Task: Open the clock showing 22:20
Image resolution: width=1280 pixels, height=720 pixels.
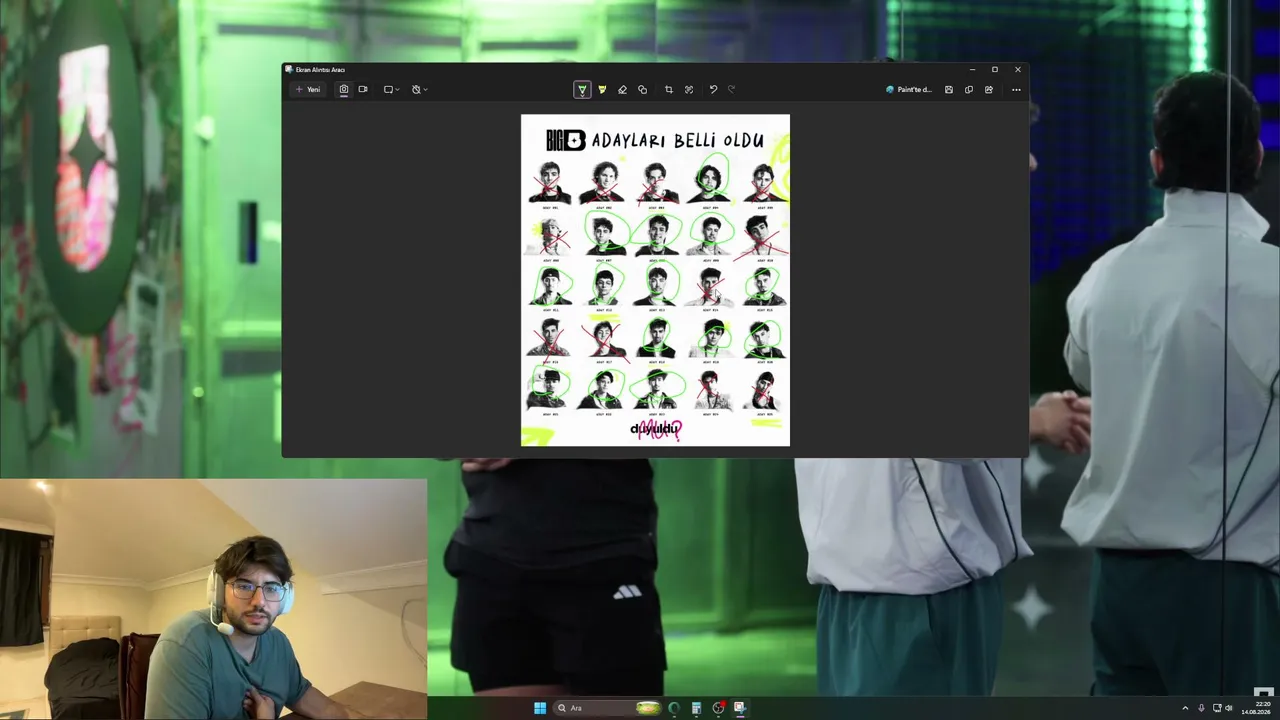Action: click(x=1254, y=708)
